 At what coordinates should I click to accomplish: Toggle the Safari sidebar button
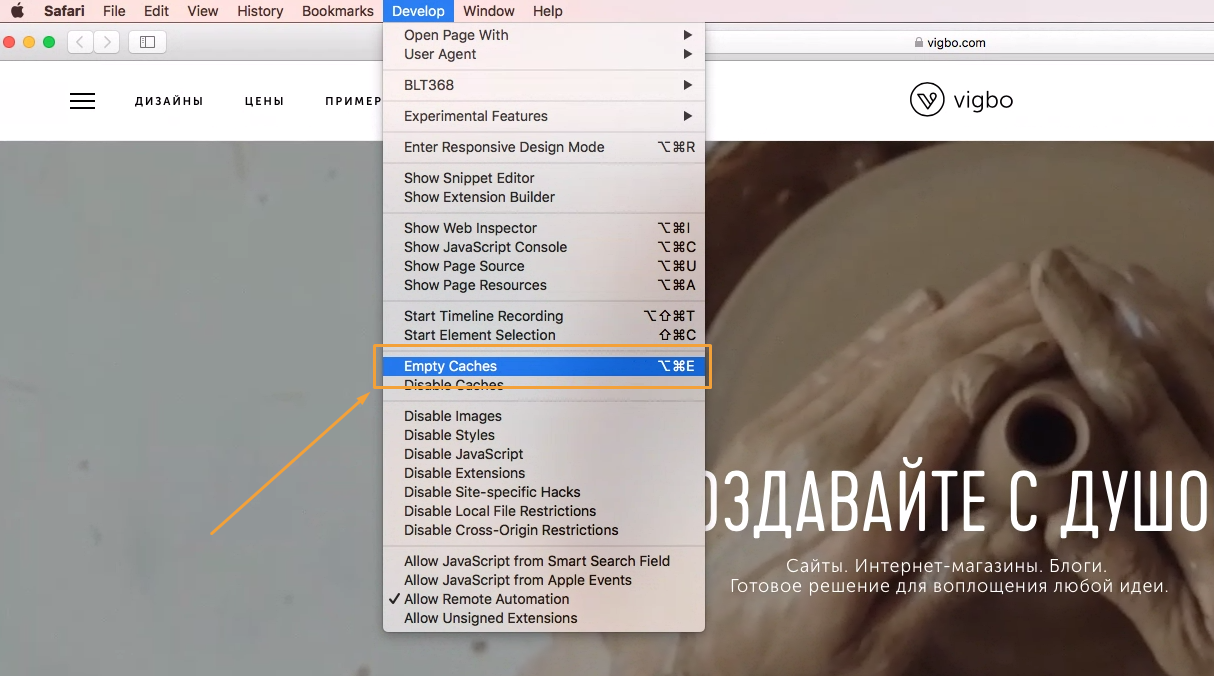pos(148,42)
